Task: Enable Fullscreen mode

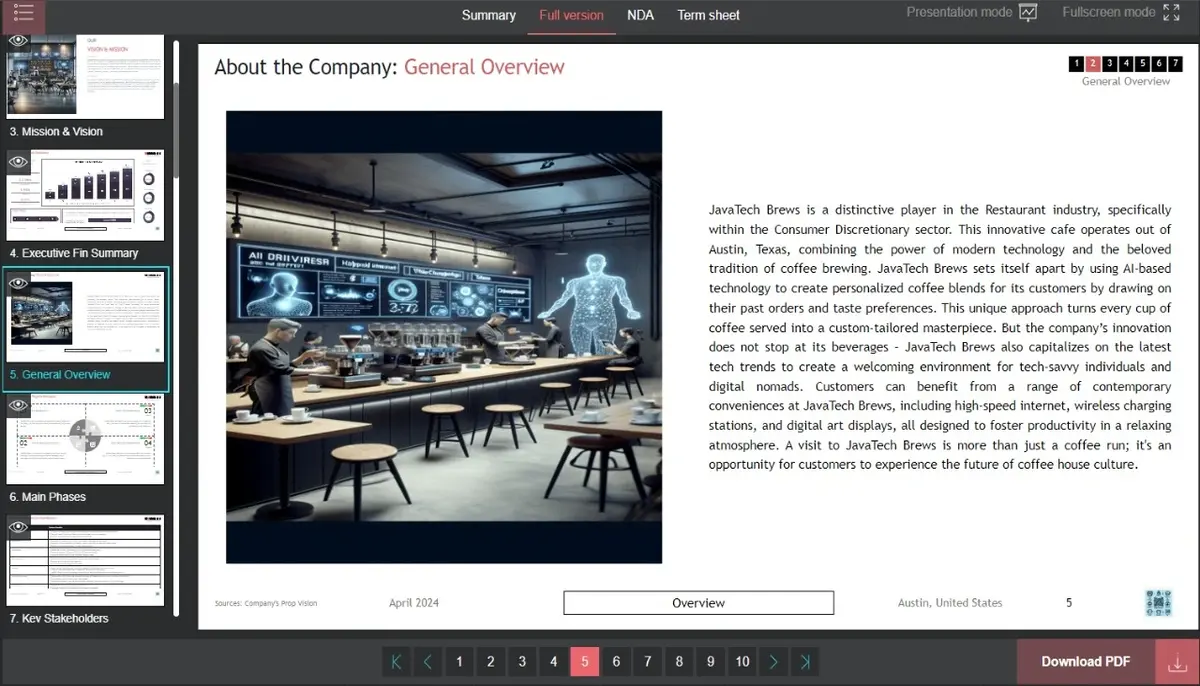Action: coord(1122,13)
